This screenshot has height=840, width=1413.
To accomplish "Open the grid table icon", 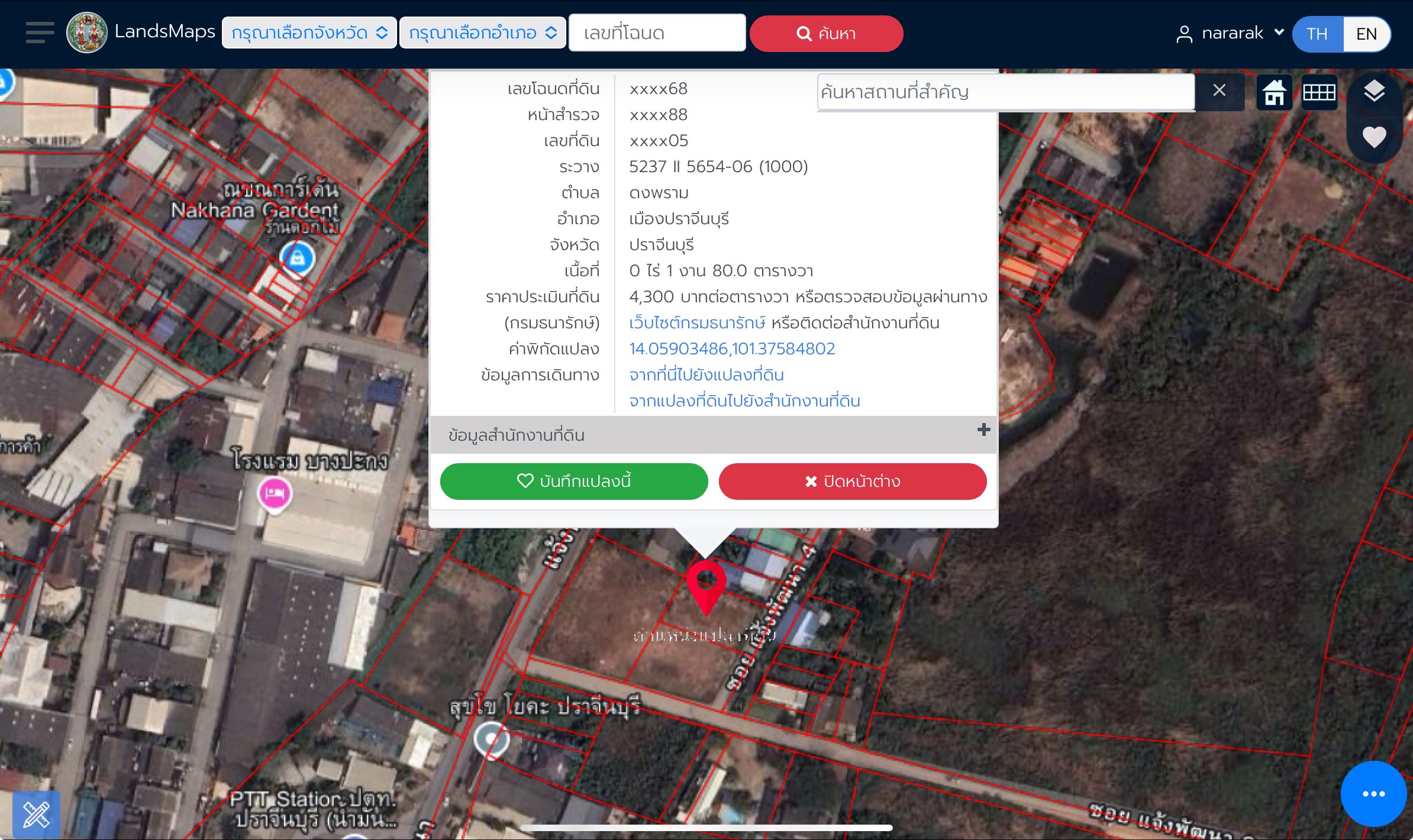I will [x=1319, y=92].
